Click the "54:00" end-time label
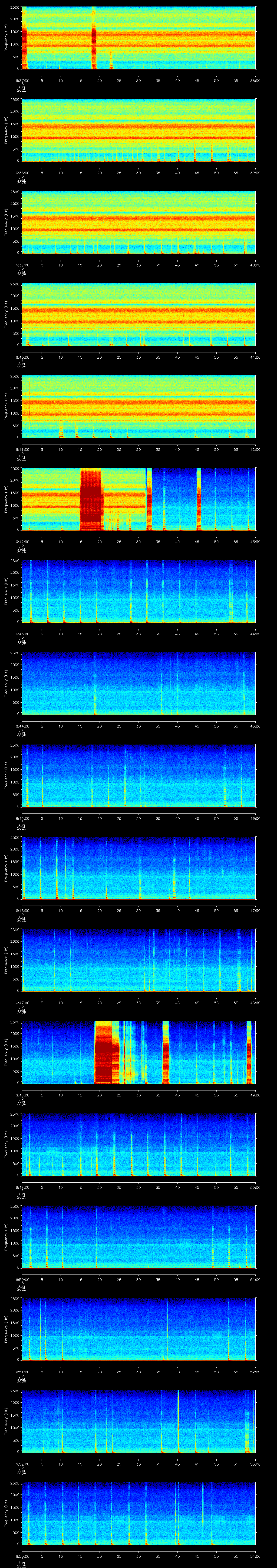The width and height of the screenshot is (277, 1568). [x=256, y=1556]
